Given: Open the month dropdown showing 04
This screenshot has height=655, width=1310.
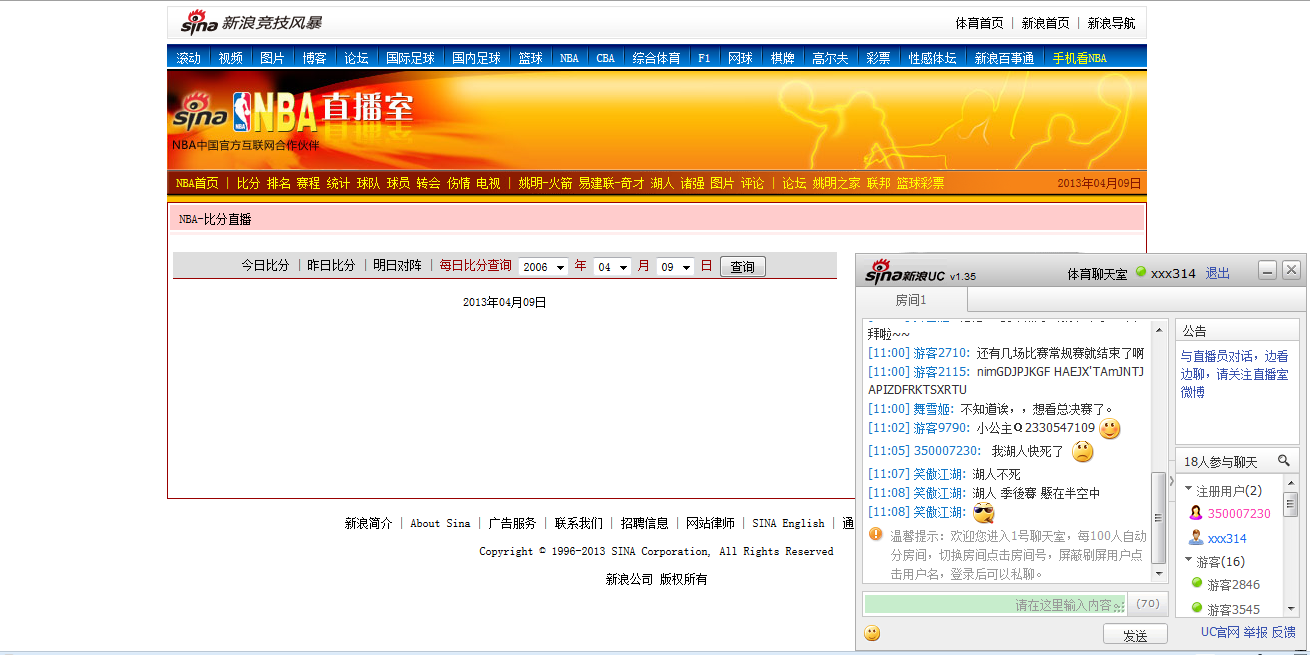Looking at the screenshot, I should 612,267.
